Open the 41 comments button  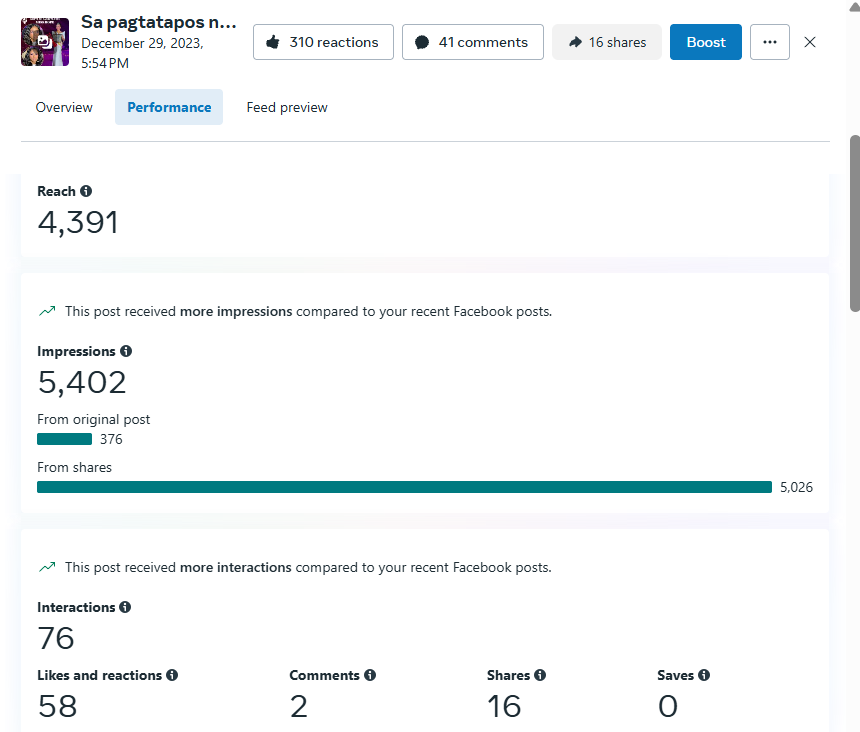point(472,42)
